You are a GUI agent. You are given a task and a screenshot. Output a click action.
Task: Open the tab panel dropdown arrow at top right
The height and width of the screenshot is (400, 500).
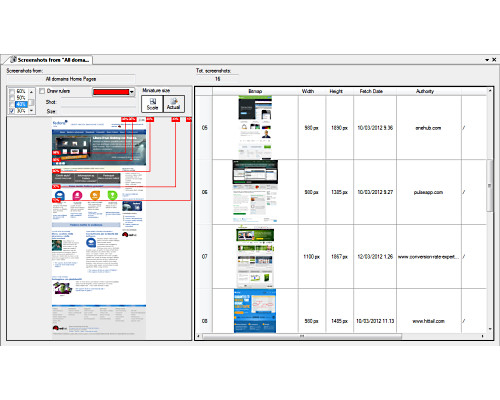pos(487,60)
